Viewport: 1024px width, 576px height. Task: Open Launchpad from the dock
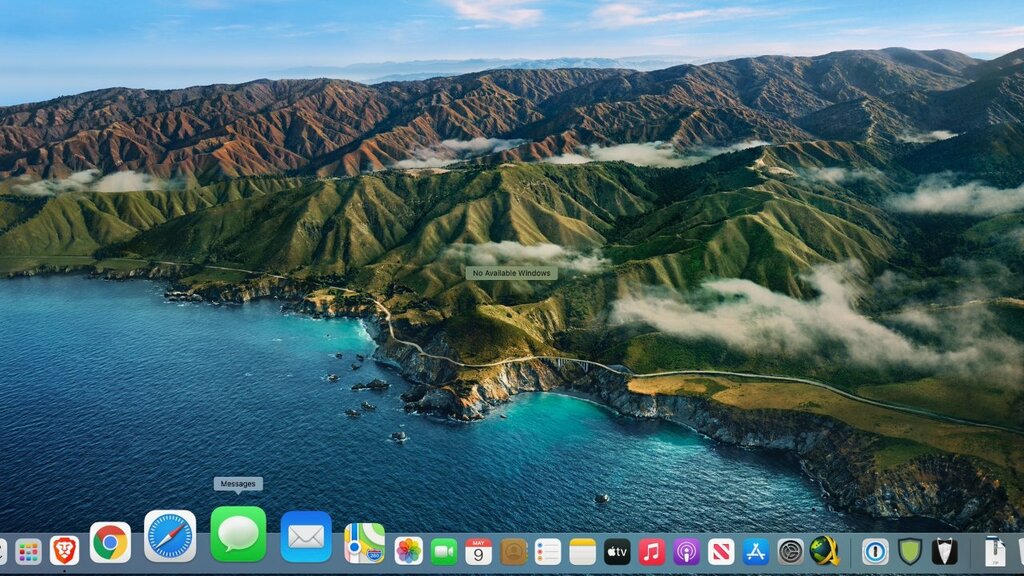28,551
